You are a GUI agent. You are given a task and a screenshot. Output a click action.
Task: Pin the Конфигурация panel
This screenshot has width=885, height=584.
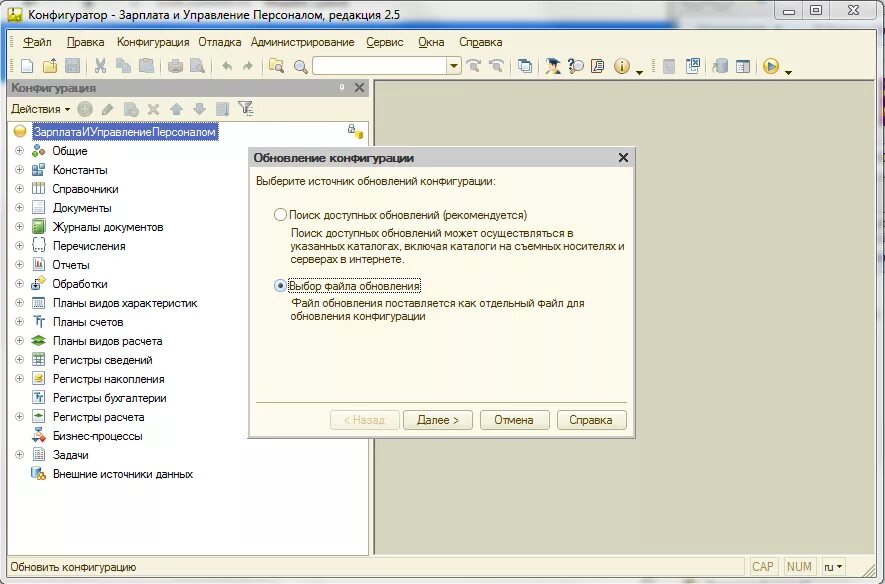pos(342,87)
